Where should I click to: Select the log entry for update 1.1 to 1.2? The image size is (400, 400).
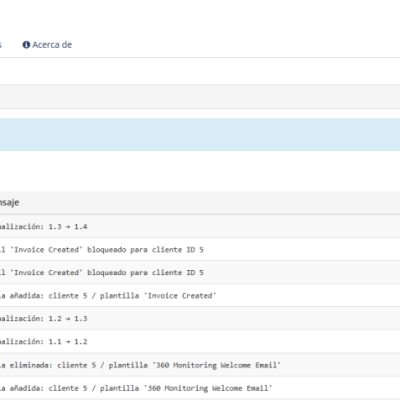(x=200, y=342)
